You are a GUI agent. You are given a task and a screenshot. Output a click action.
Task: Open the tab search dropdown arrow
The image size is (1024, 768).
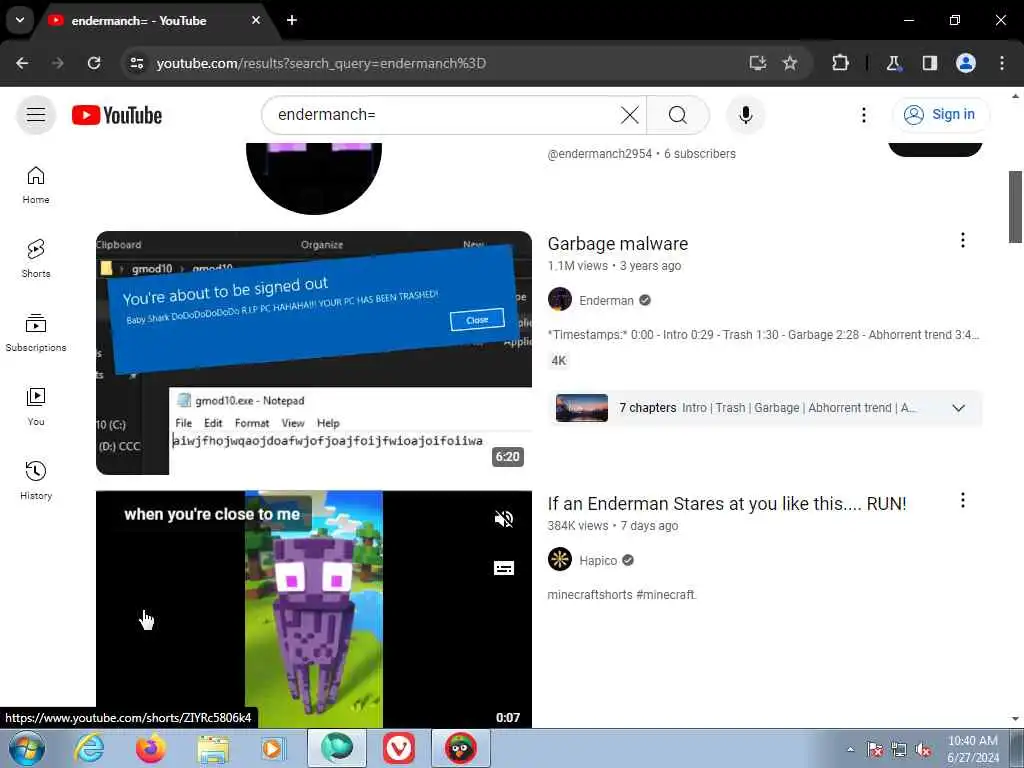click(20, 20)
